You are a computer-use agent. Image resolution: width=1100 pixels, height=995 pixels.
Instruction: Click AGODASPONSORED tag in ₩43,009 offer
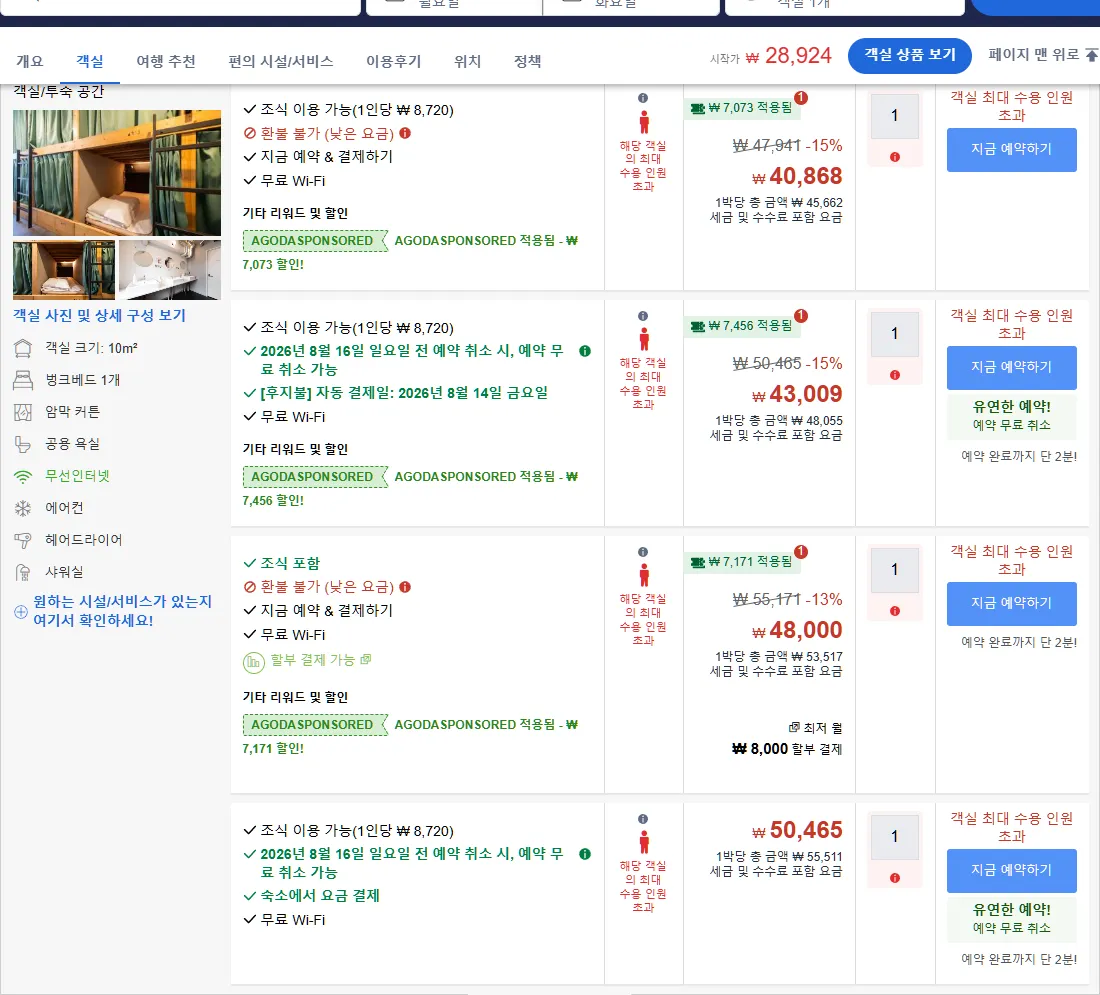314,477
